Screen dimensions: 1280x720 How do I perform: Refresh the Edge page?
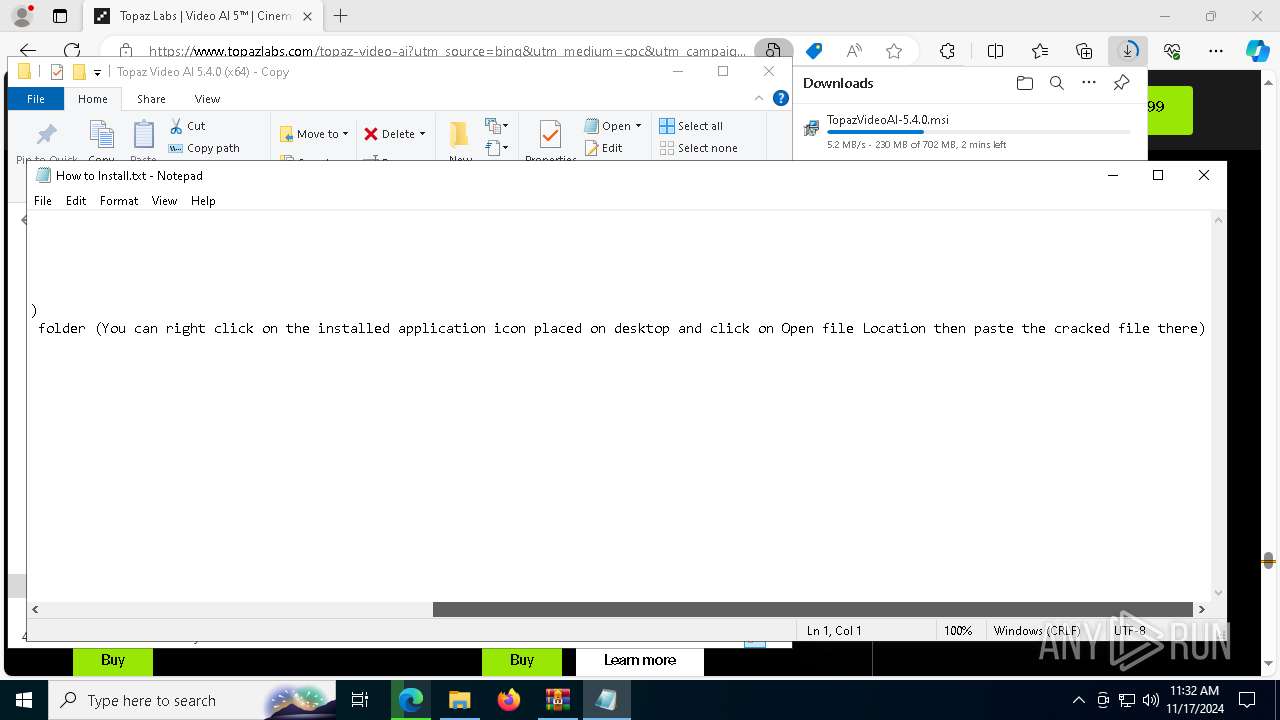click(x=72, y=51)
